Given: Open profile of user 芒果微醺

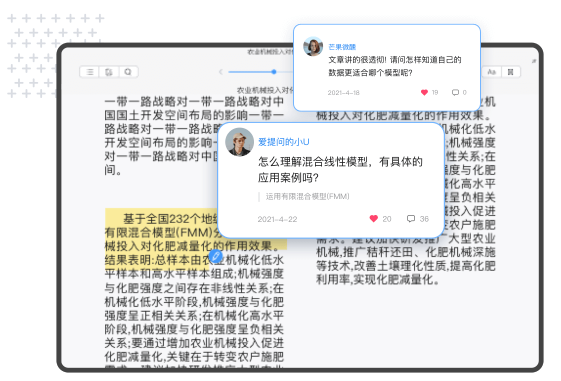Looking at the screenshot, I should 342,47.
